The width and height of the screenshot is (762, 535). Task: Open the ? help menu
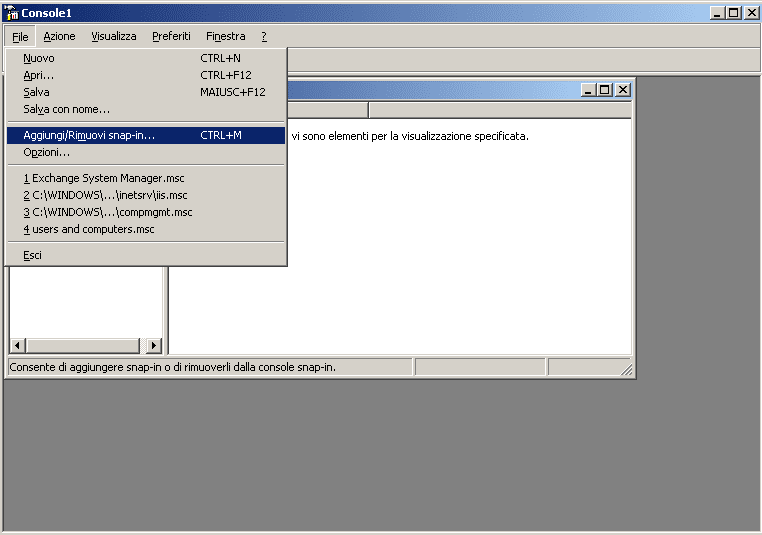(x=264, y=36)
